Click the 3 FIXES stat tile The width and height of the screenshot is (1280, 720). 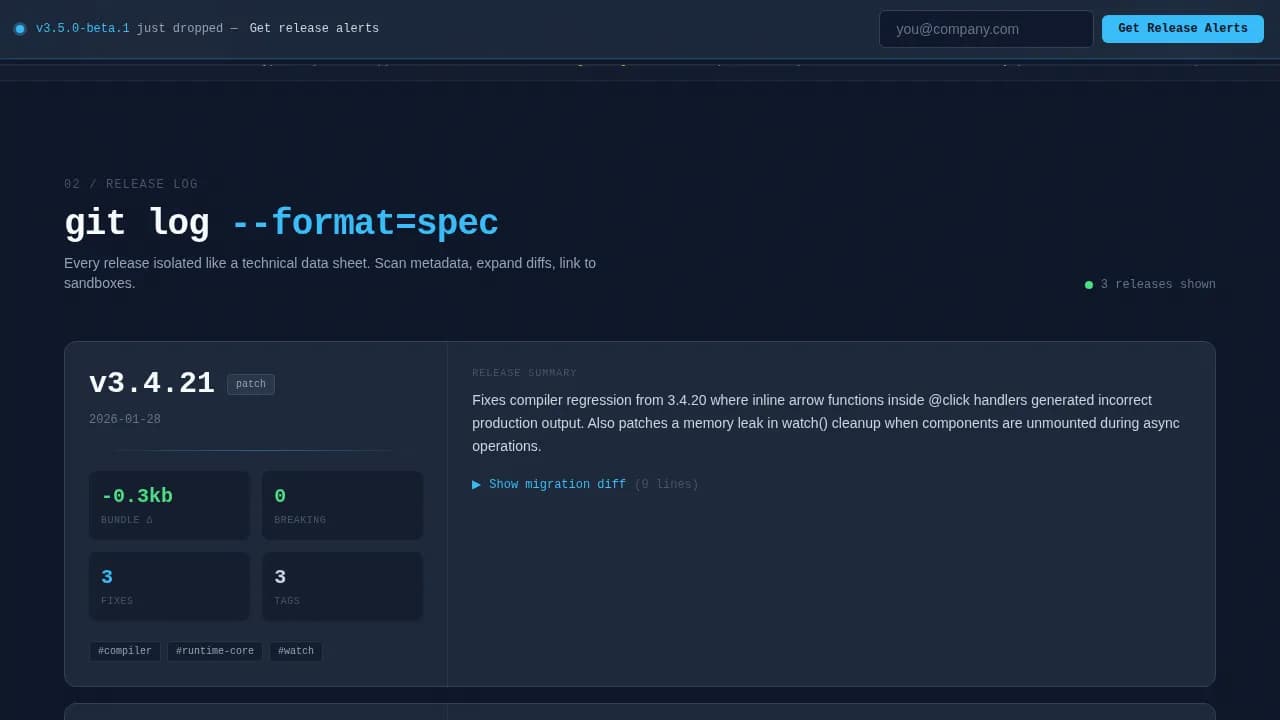[169, 586]
